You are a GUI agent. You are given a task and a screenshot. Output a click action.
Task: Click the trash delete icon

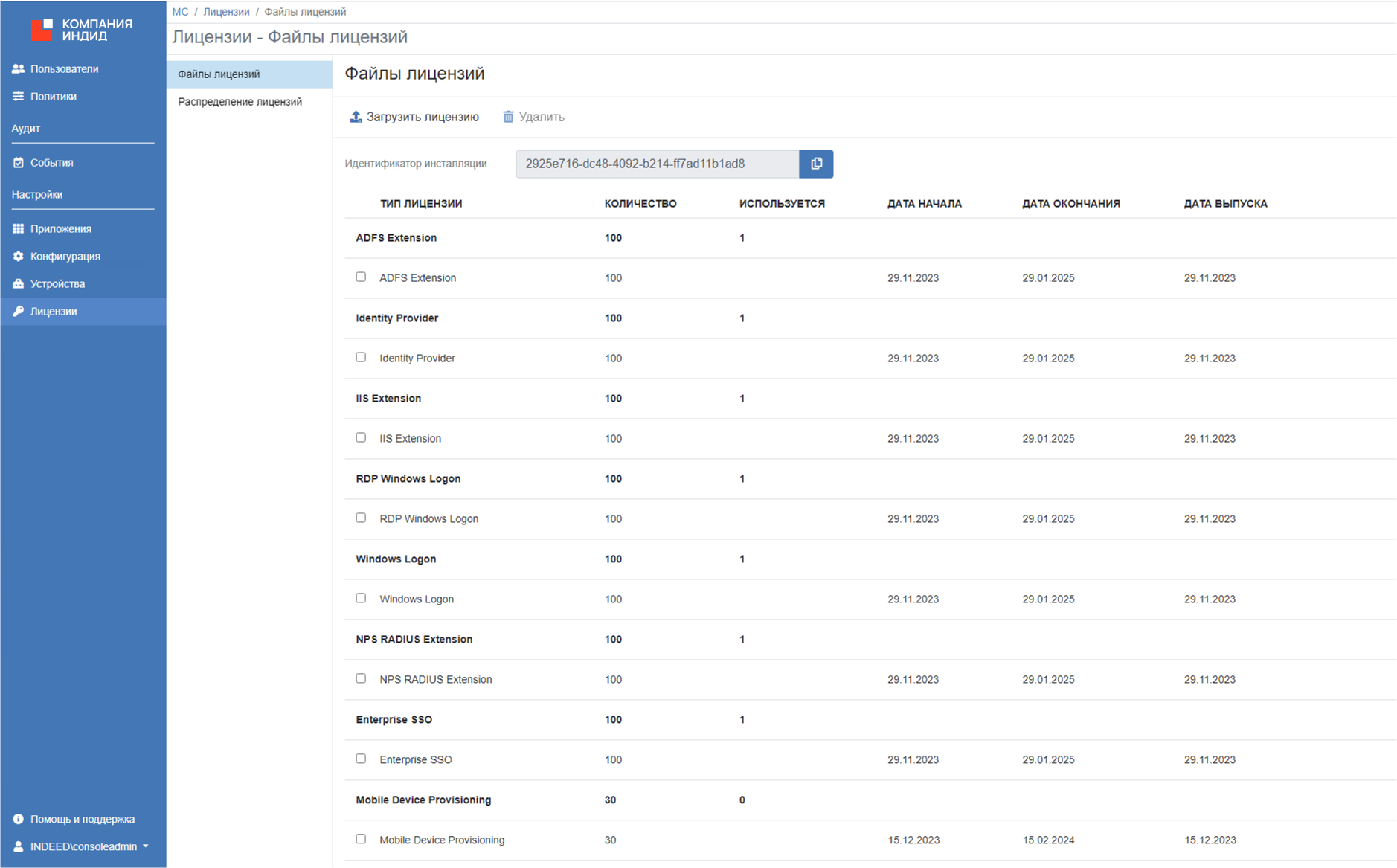(508, 117)
